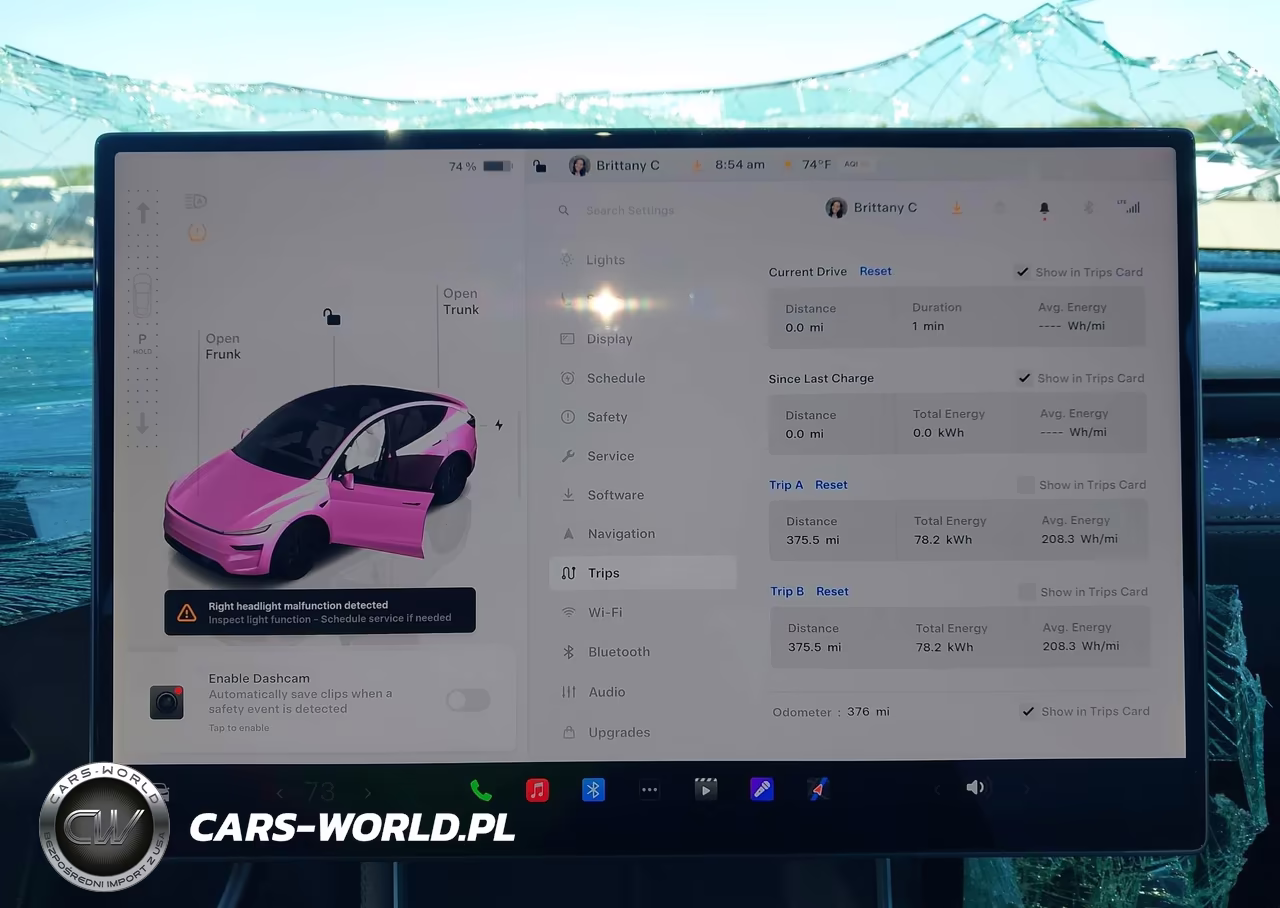
Task: Toggle the Enable Dashcam switch
Action: click(468, 700)
